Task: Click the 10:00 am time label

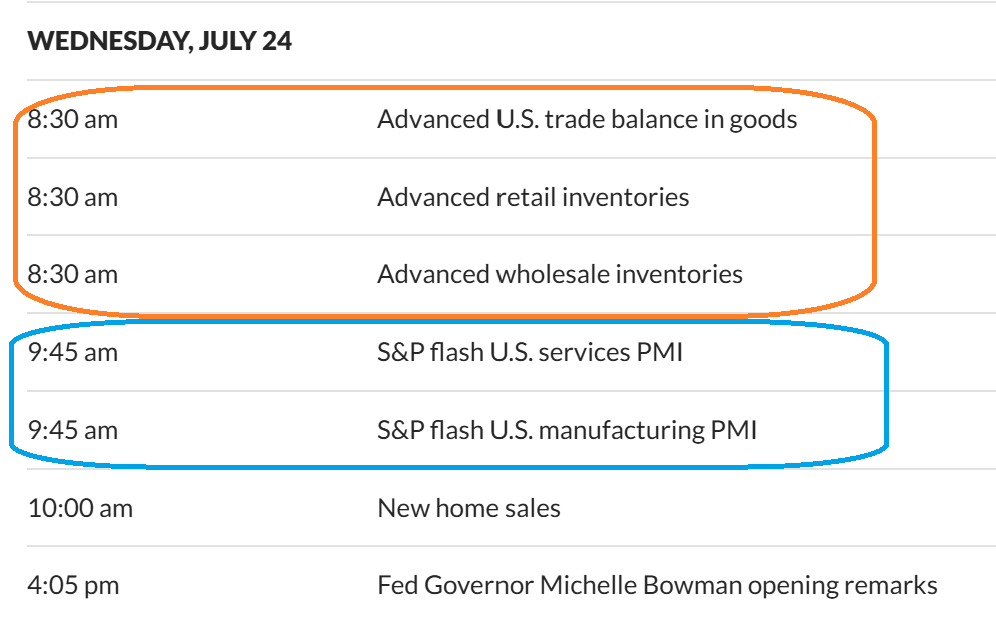Action: click(x=80, y=508)
